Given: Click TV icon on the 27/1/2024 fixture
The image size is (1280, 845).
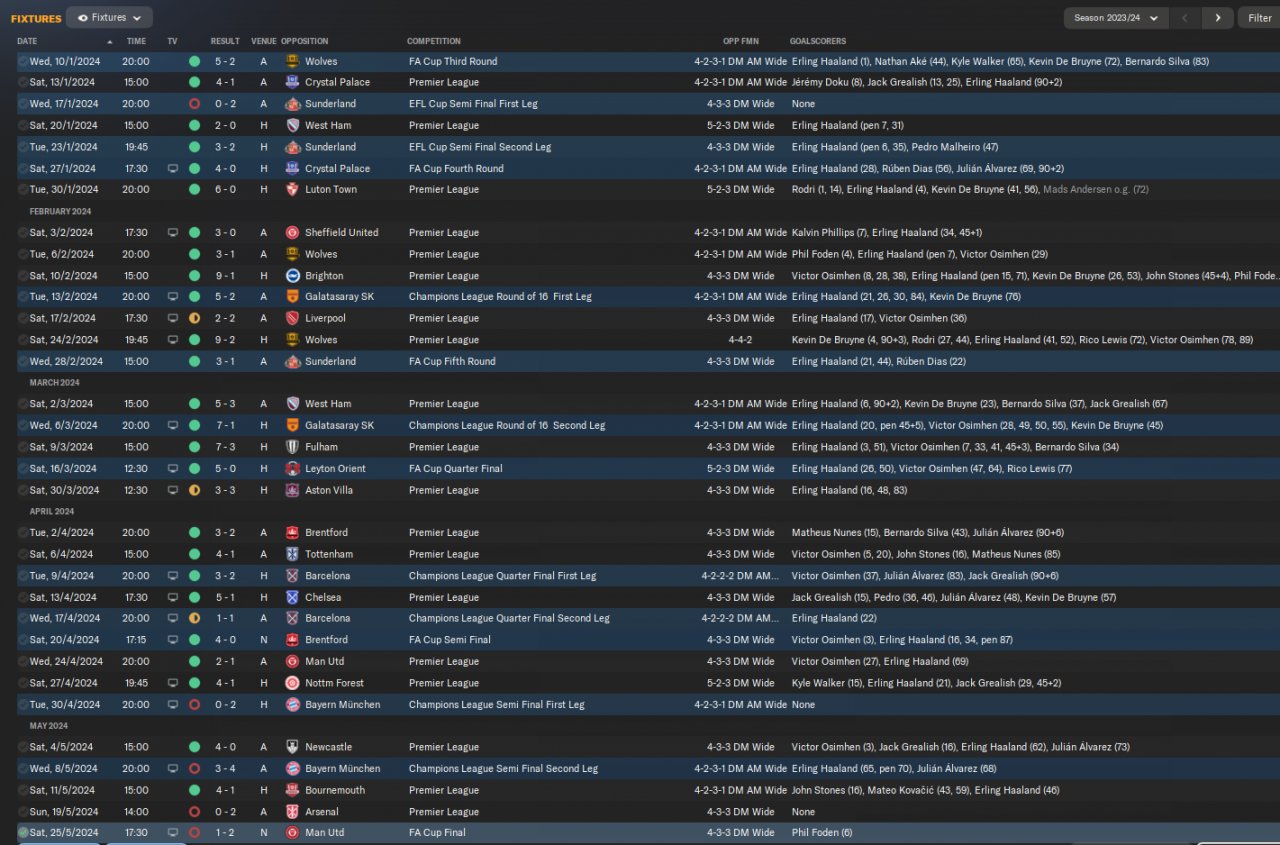Looking at the screenshot, I should [x=173, y=168].
